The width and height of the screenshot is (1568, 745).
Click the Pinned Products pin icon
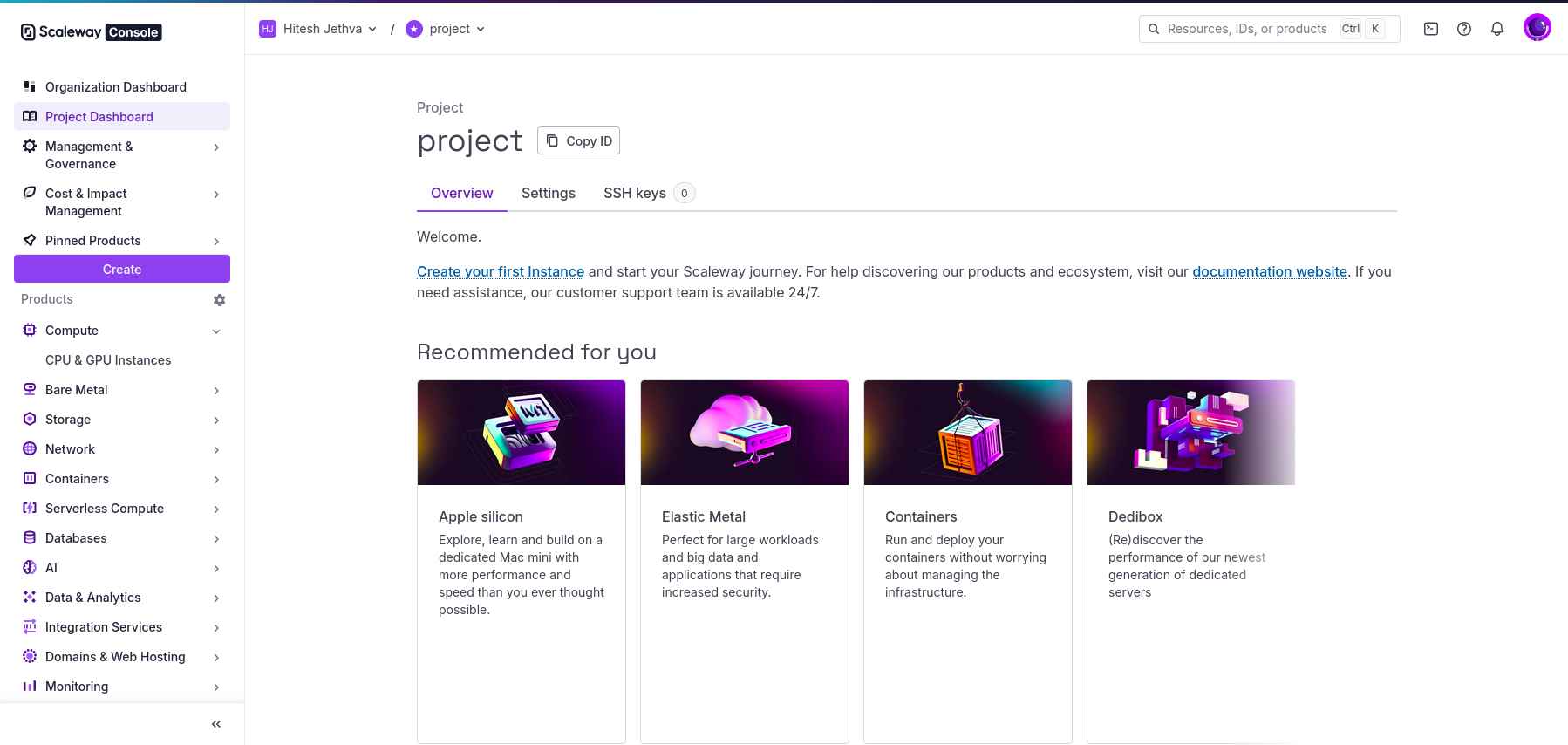coord(30,240)
